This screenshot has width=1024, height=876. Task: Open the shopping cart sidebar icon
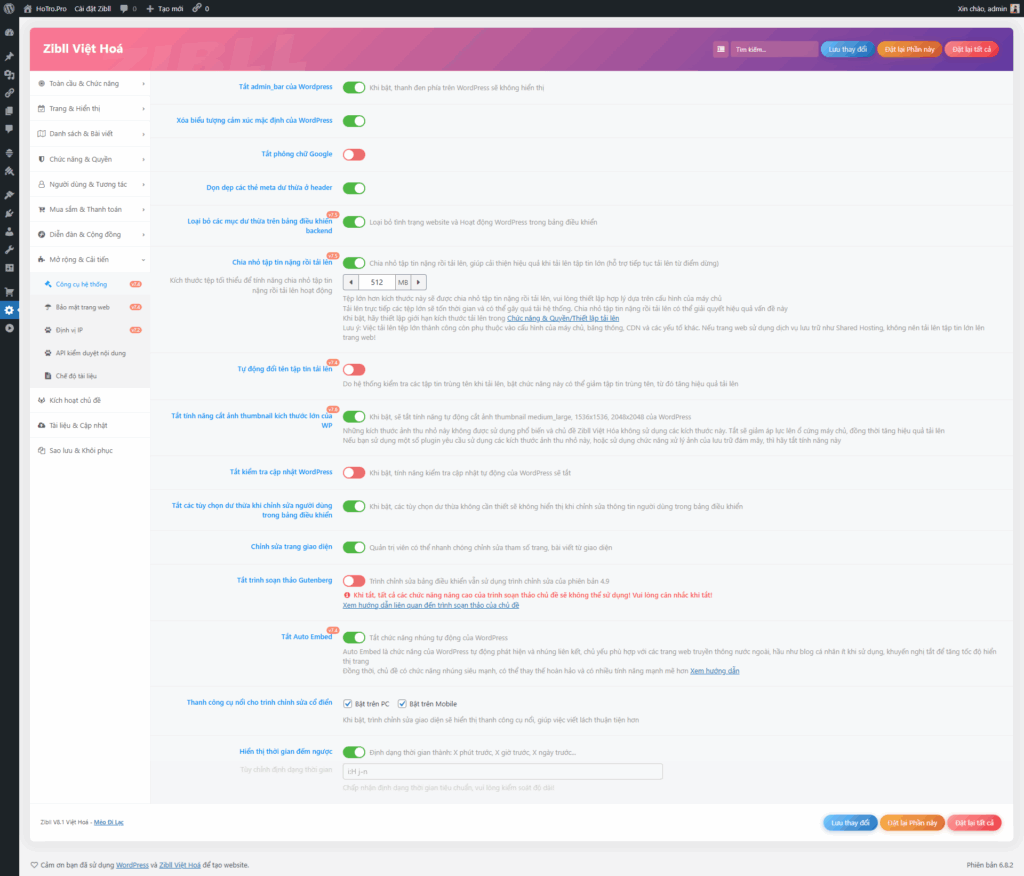pos(9,291)
